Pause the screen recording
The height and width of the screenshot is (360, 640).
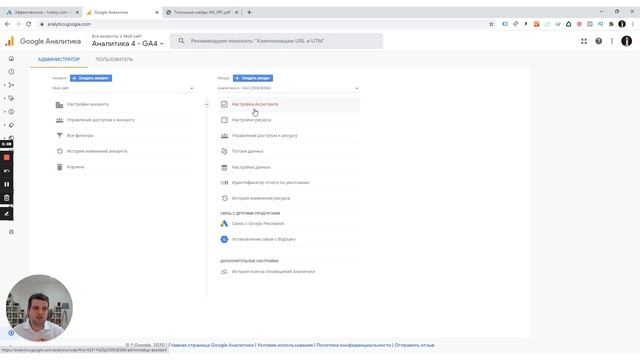tap(7, 184)
